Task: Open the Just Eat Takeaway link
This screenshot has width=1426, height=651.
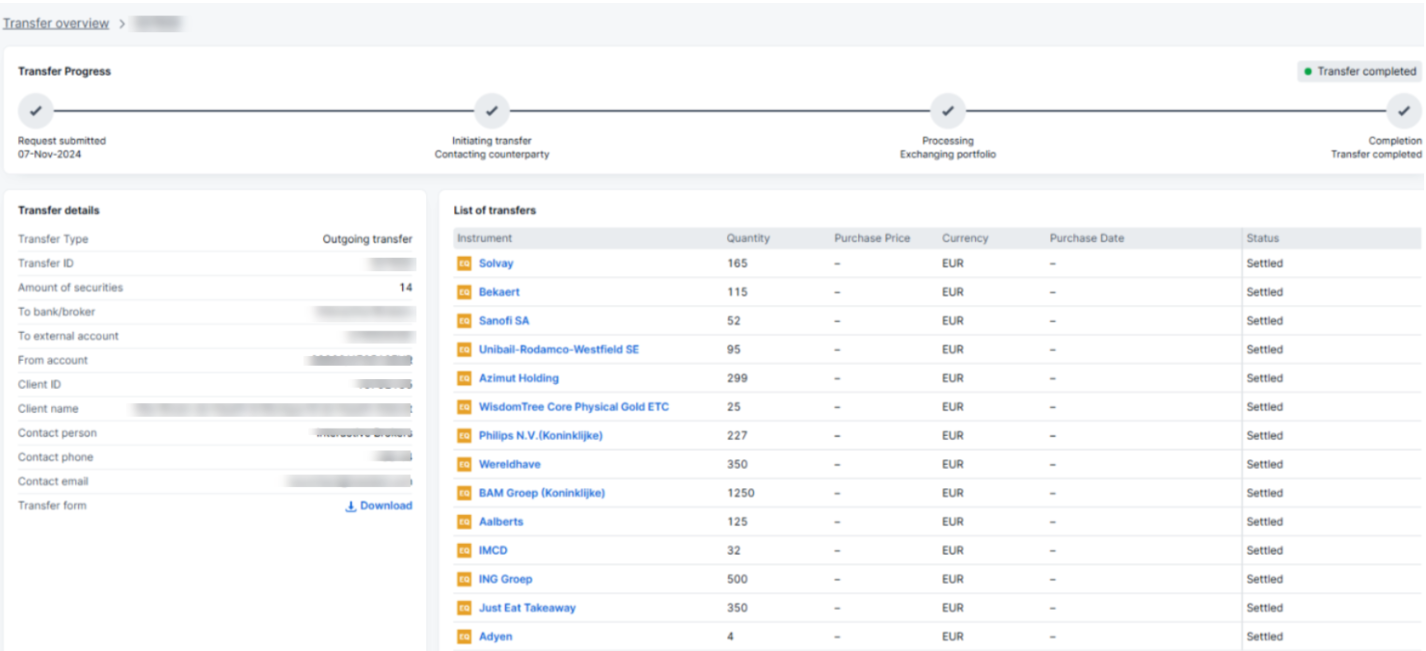Action: [527, 608]
